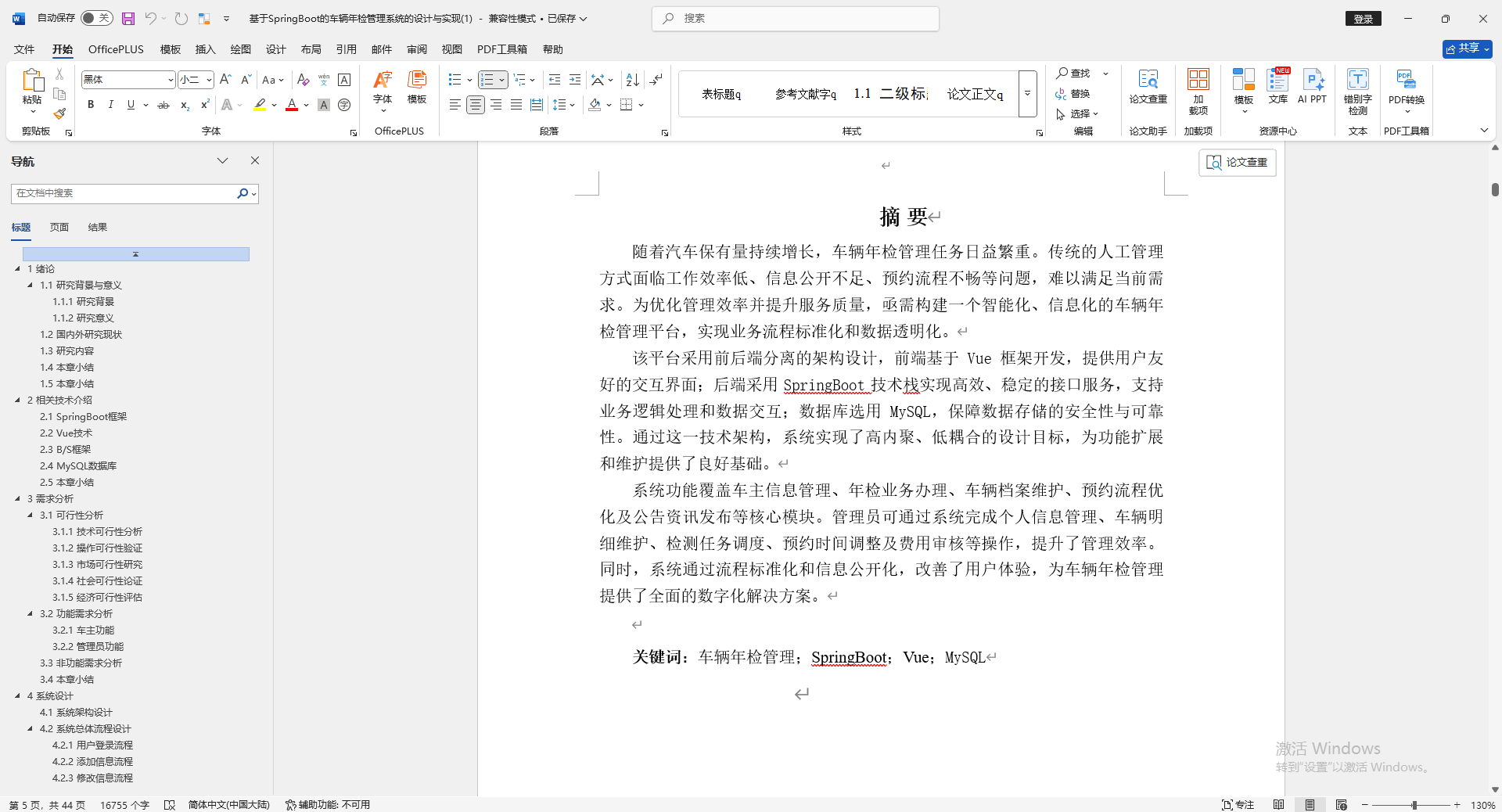
Task: Click the 共享 share button
Action: [1465, 49]
